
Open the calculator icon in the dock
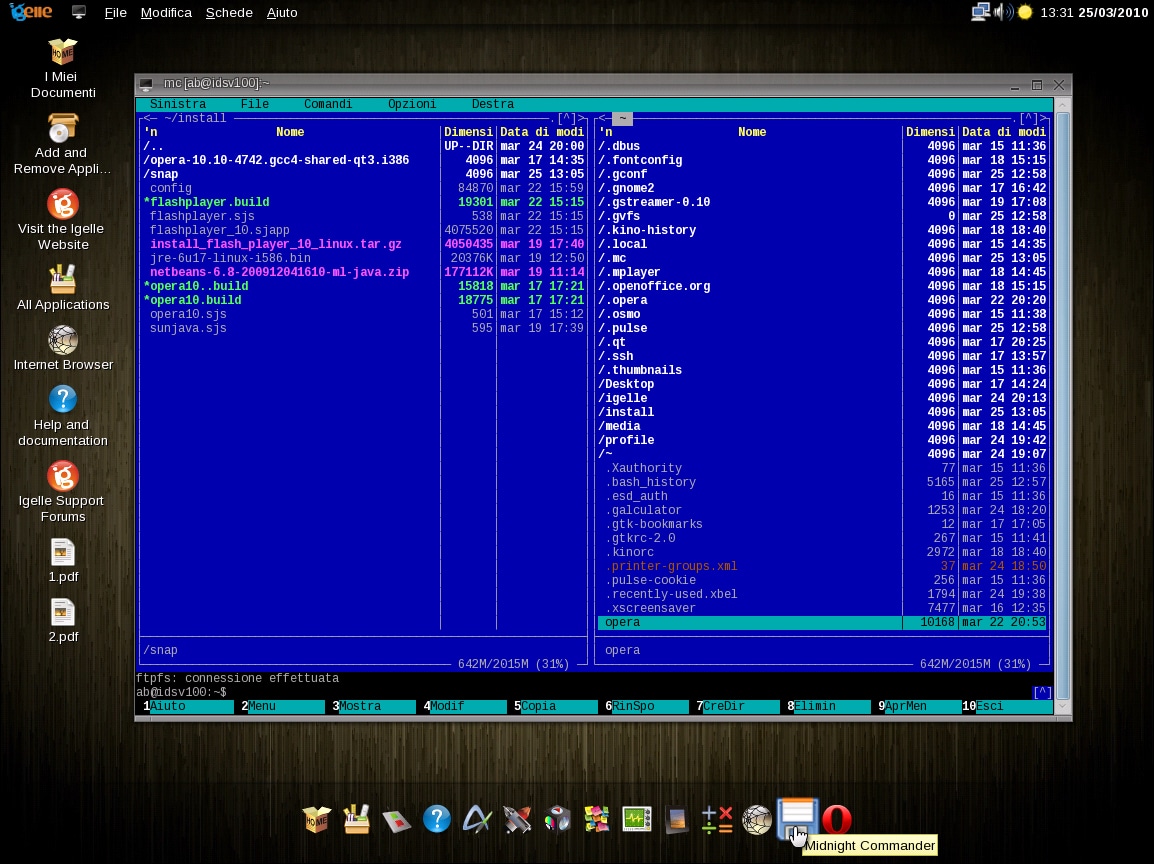point(717,820)
